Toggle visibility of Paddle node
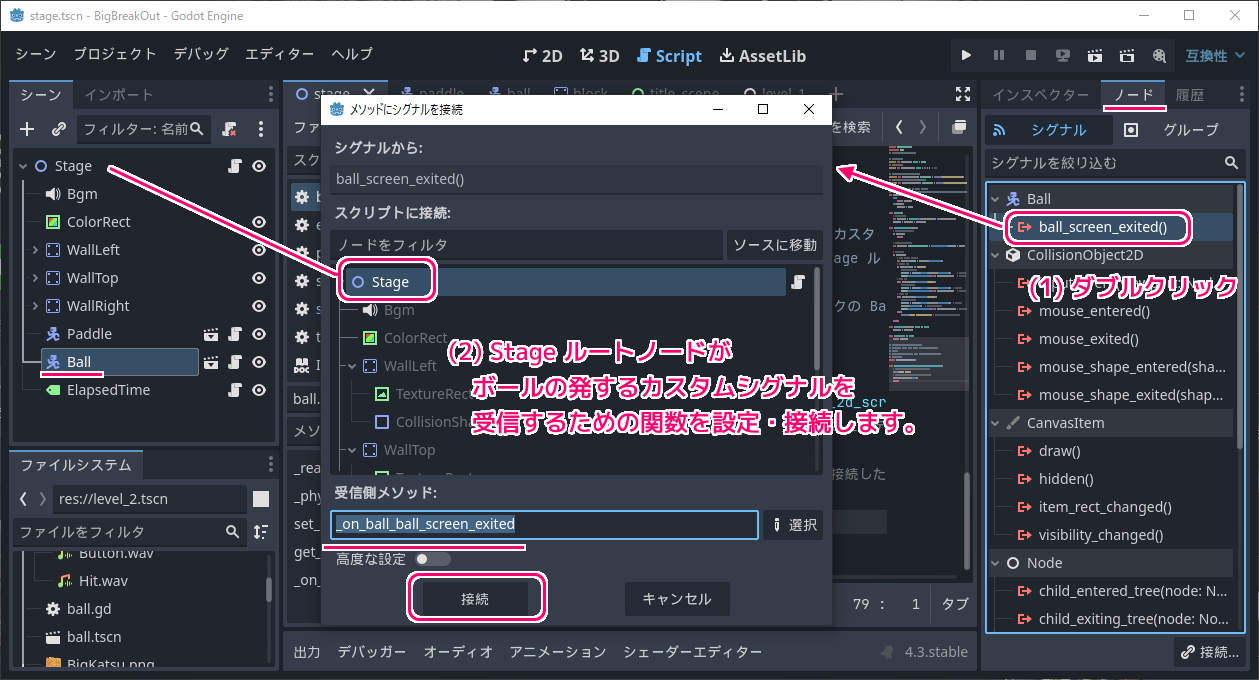The width and height of the screenshot is (1259, 680). pyautogui.click(x=259, y=334)
